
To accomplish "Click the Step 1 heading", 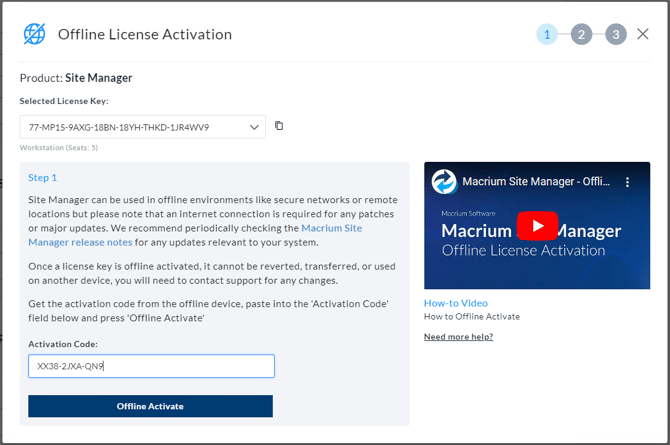I will [42, 177].
